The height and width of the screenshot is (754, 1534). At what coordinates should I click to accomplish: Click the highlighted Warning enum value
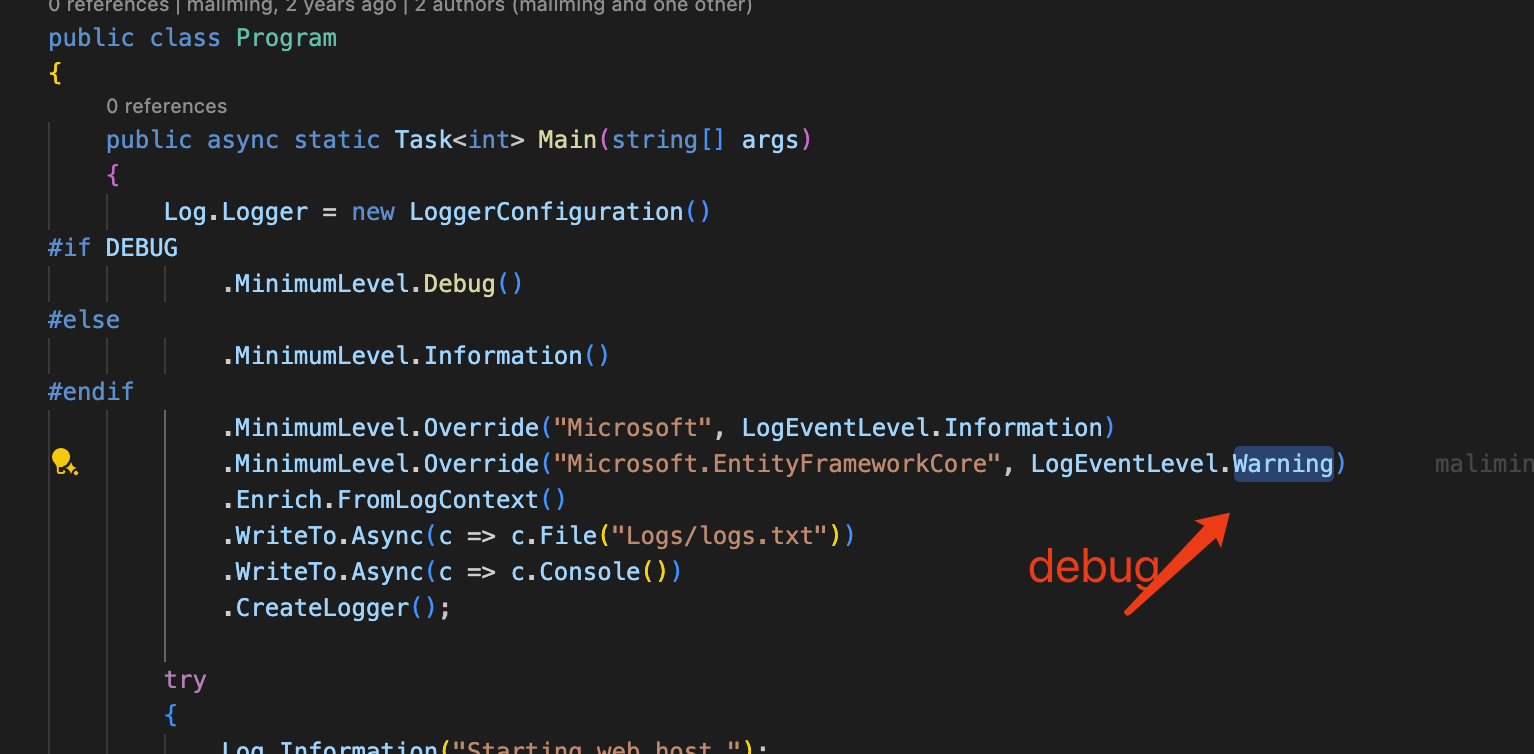click(x=1282, y=464)
